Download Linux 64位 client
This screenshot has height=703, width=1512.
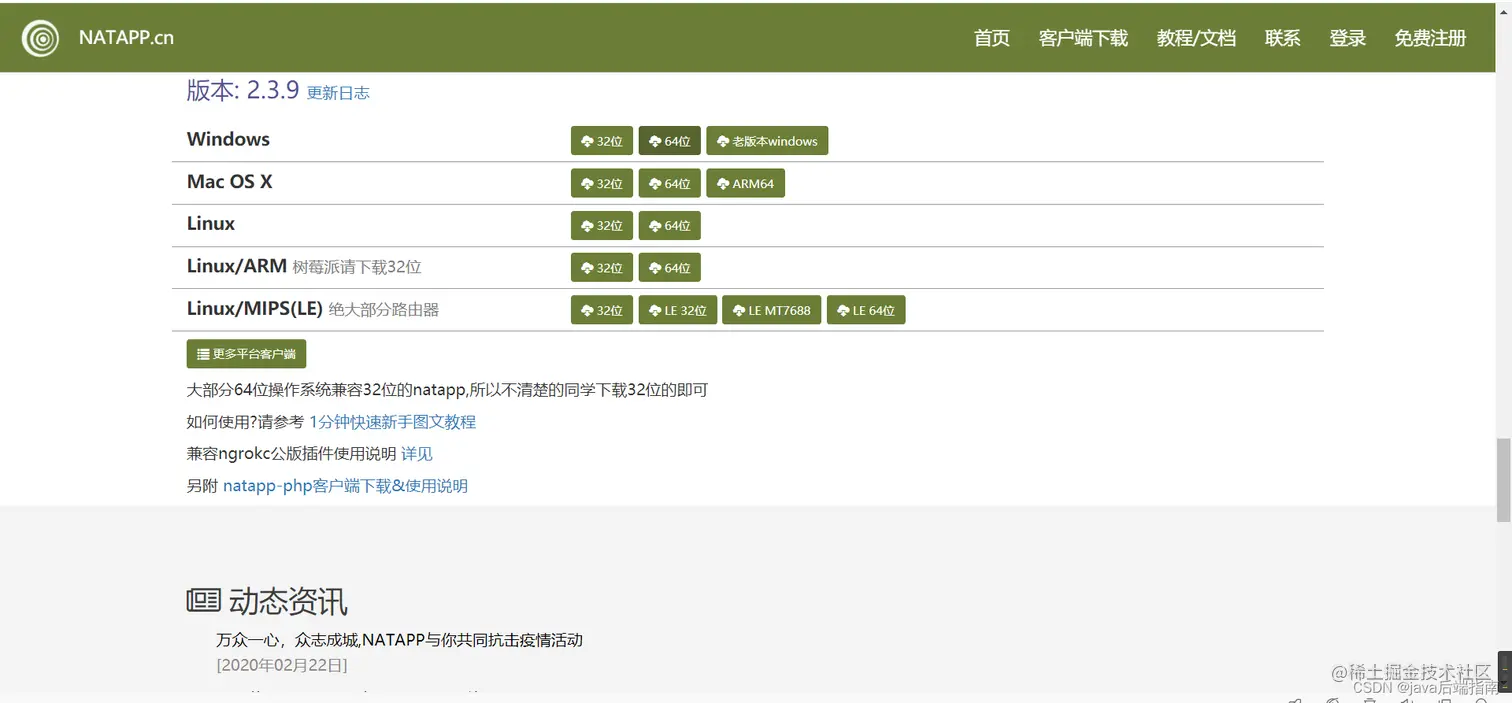(670, 225)
